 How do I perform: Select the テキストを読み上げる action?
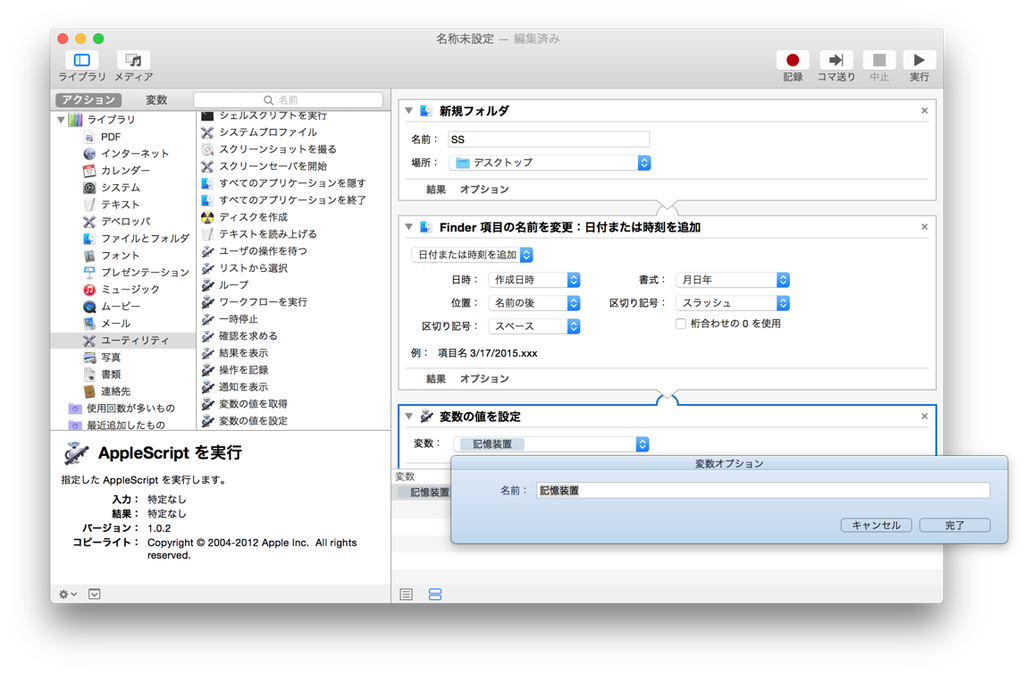[268, 234]
